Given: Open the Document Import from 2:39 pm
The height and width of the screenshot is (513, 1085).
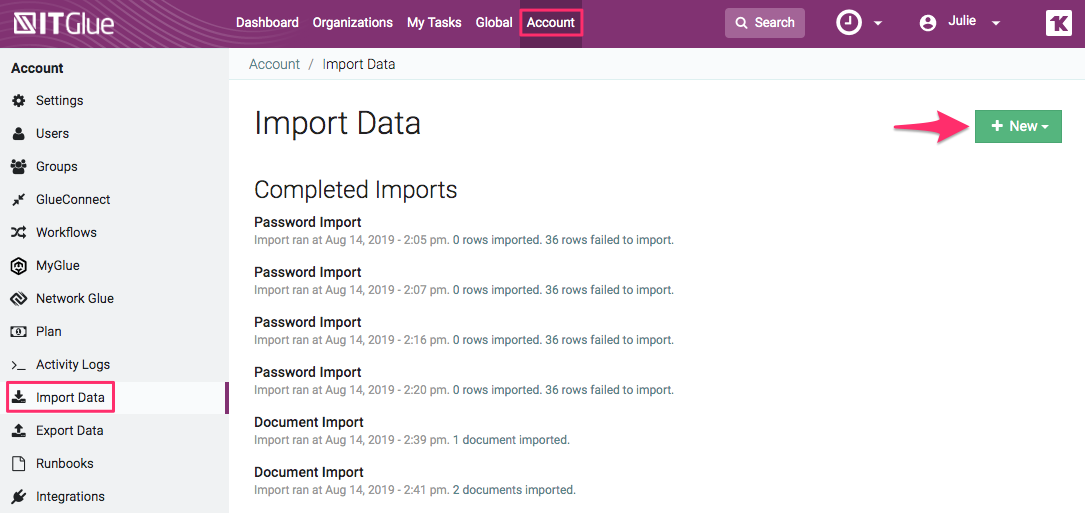Looking at the screenshot, I should click(x=309, y=422).
